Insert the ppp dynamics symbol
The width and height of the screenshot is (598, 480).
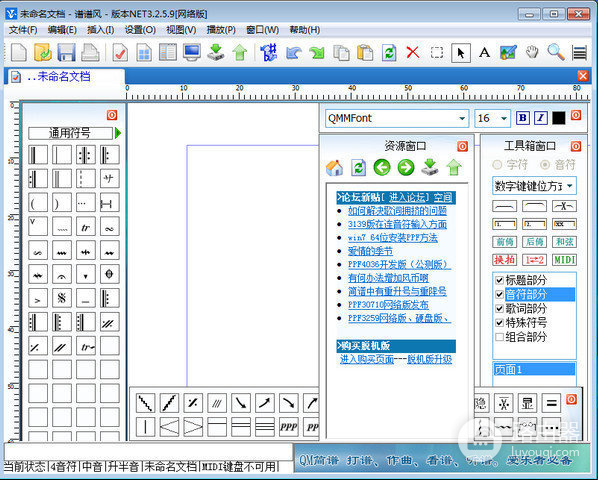tap(288, 427)
